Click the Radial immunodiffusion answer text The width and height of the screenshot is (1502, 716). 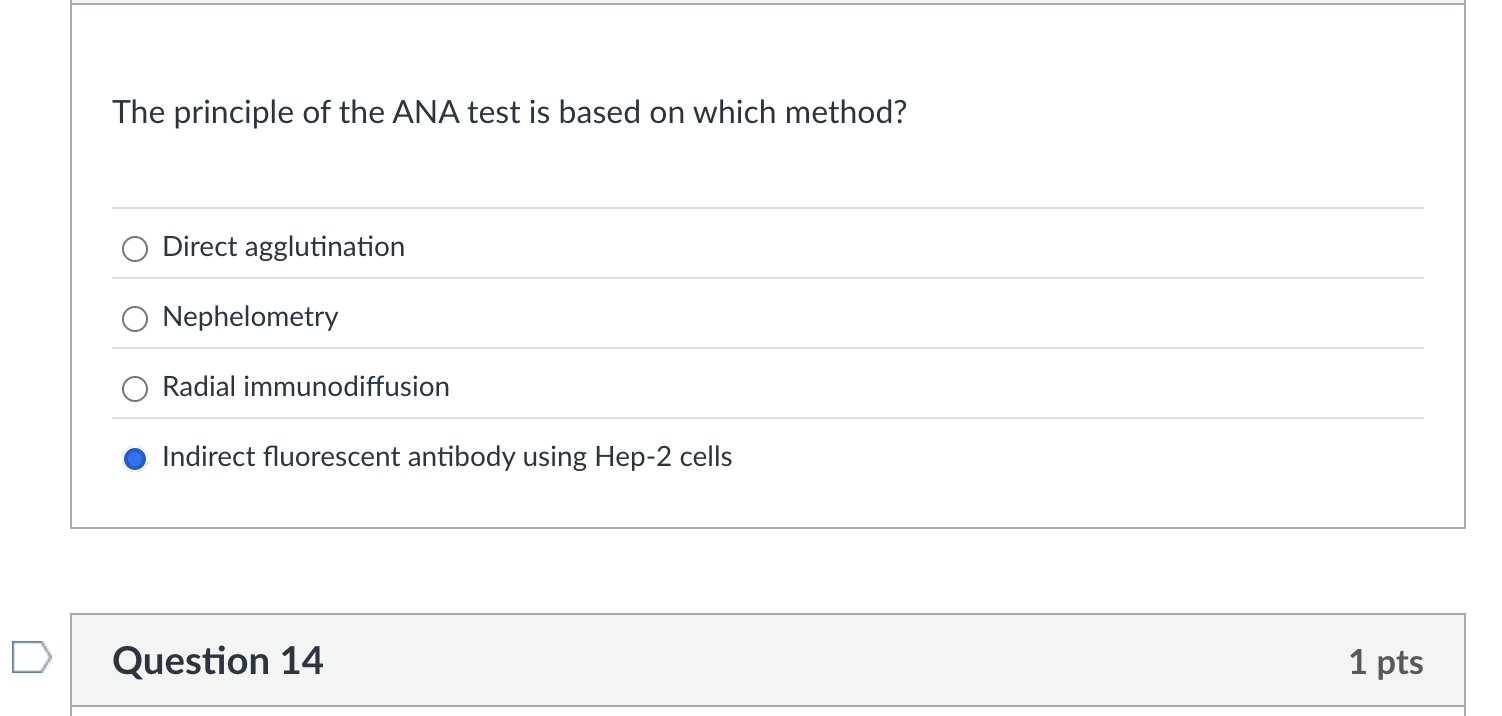(306, 387)
